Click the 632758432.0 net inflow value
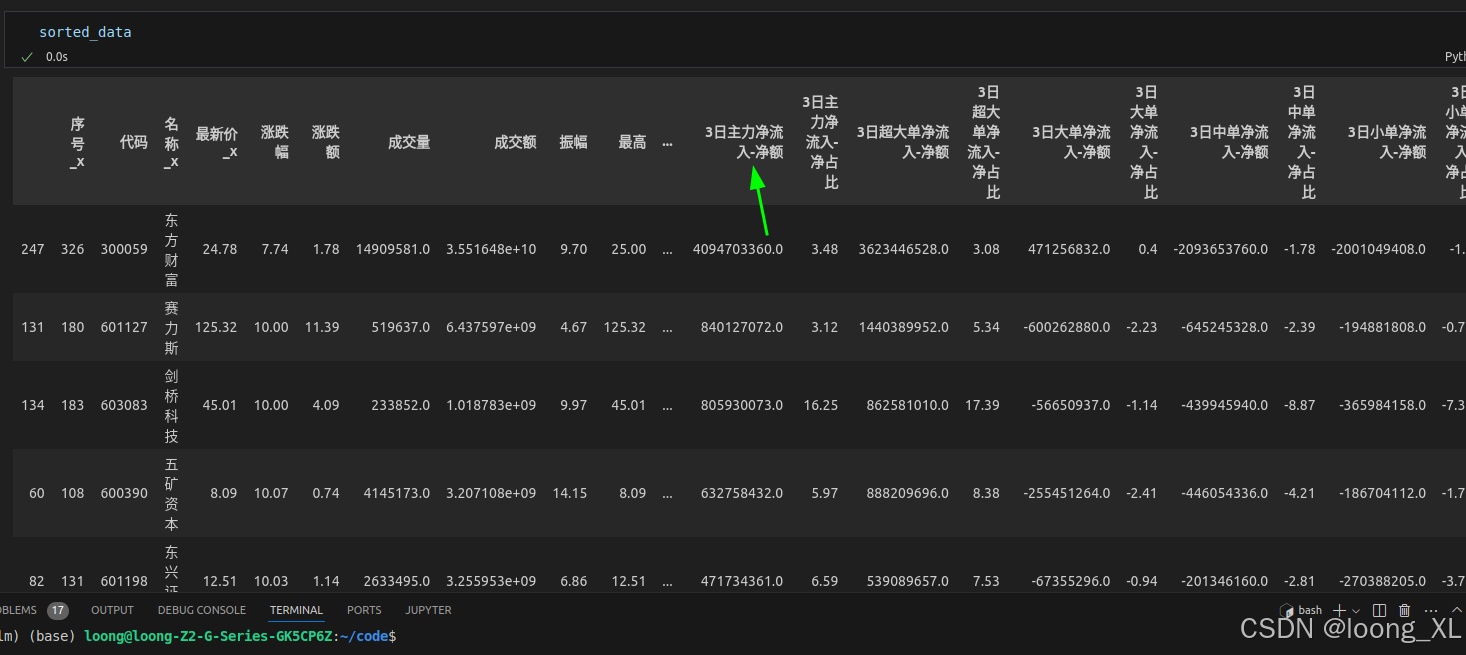The height and width of the screenshot is (655, 1466). tap(742, 493)
